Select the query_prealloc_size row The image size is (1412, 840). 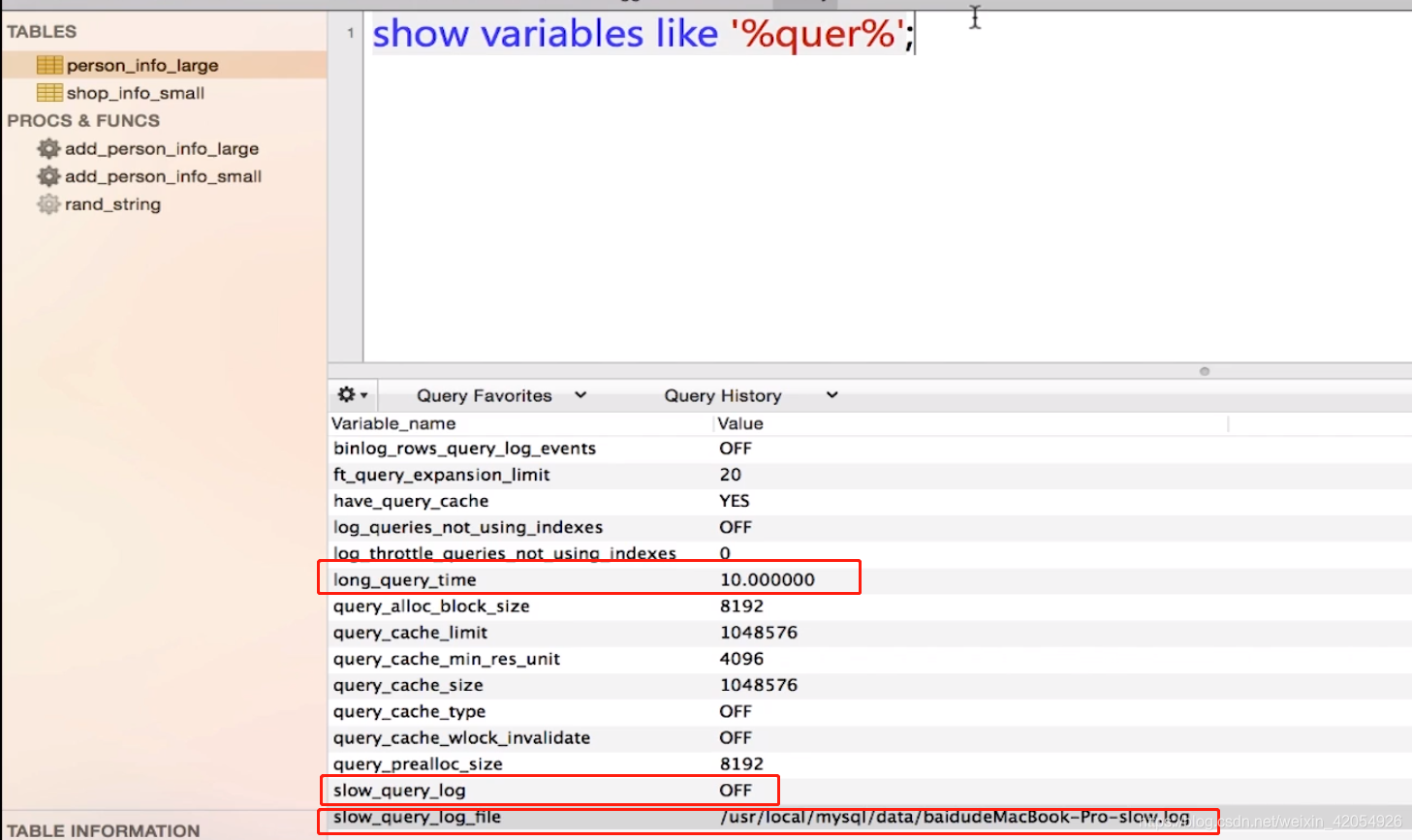869,763
